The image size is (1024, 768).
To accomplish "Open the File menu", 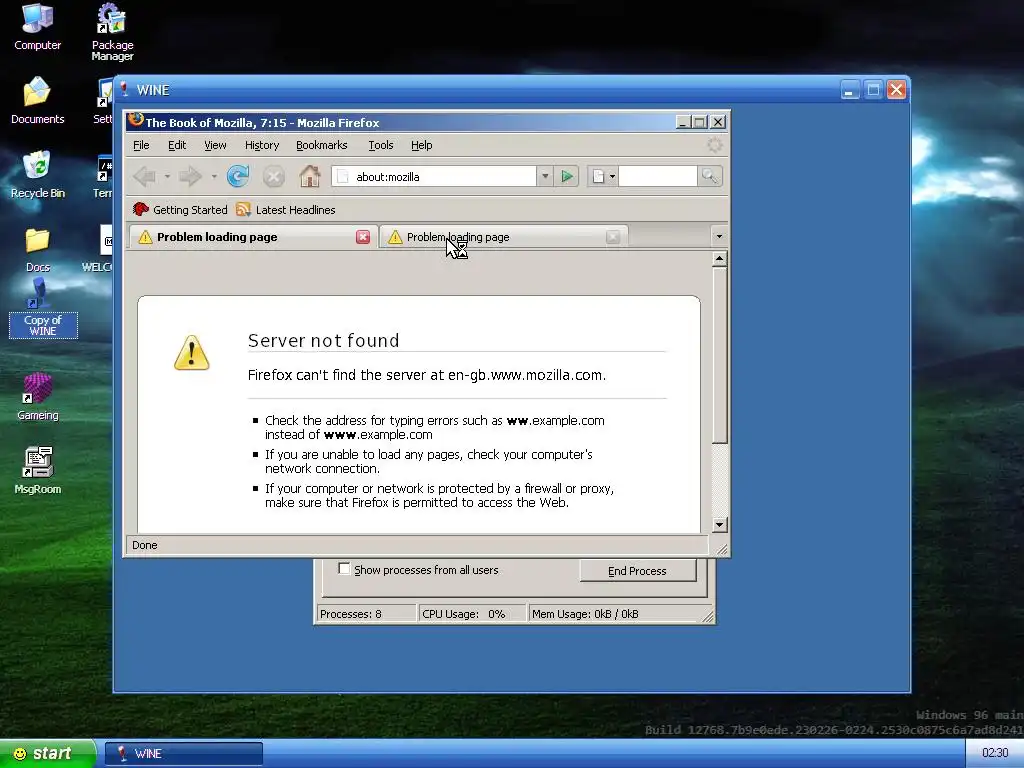I will tap(141, 145).
